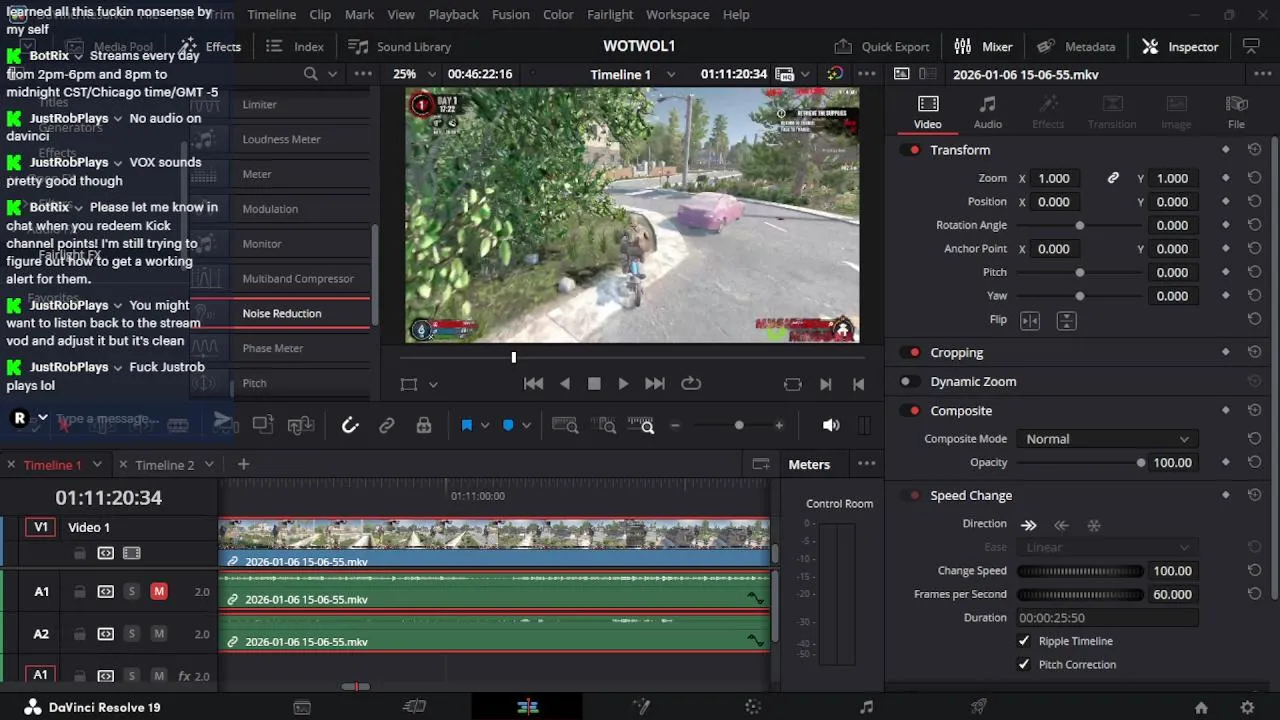Unmute audio track A1 with the red M
Image resolution: width=1280 pixels, height=720 pixels.
click(159, 592)
